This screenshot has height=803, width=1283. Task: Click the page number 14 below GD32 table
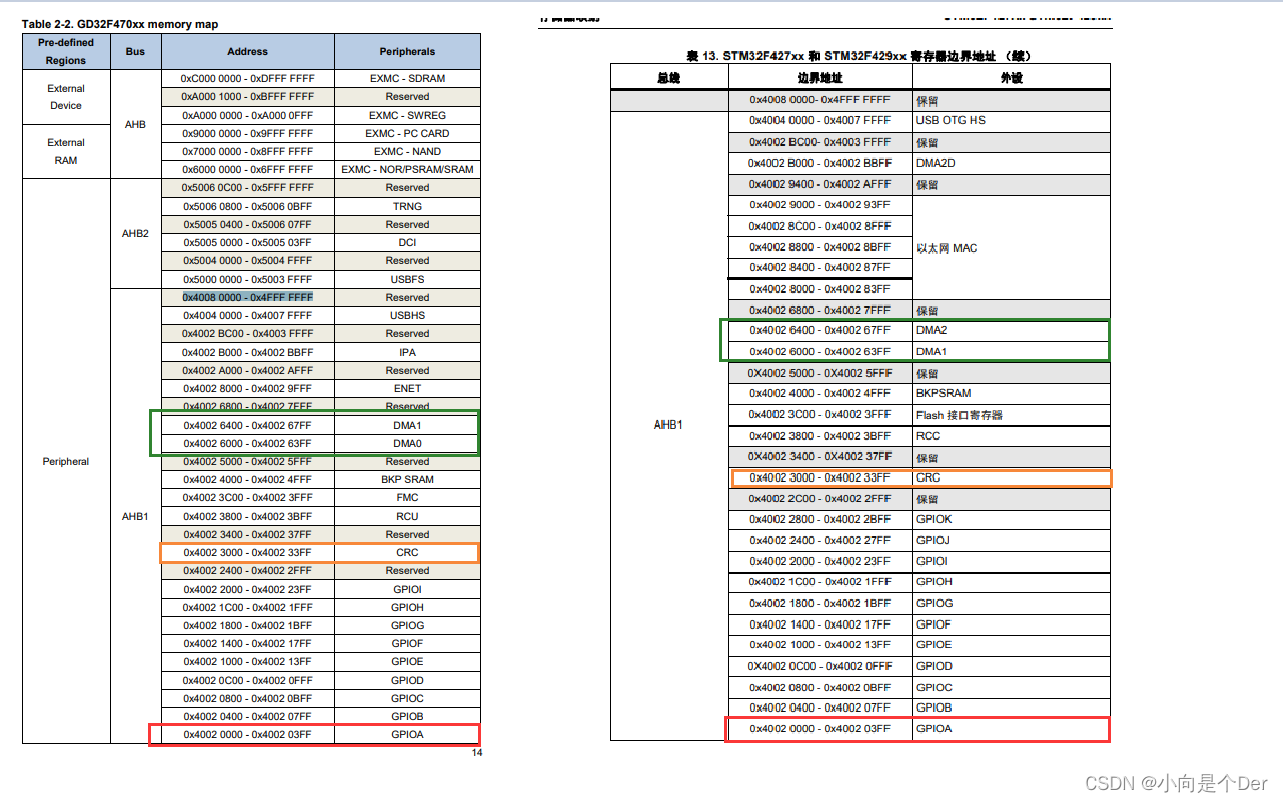476,752
